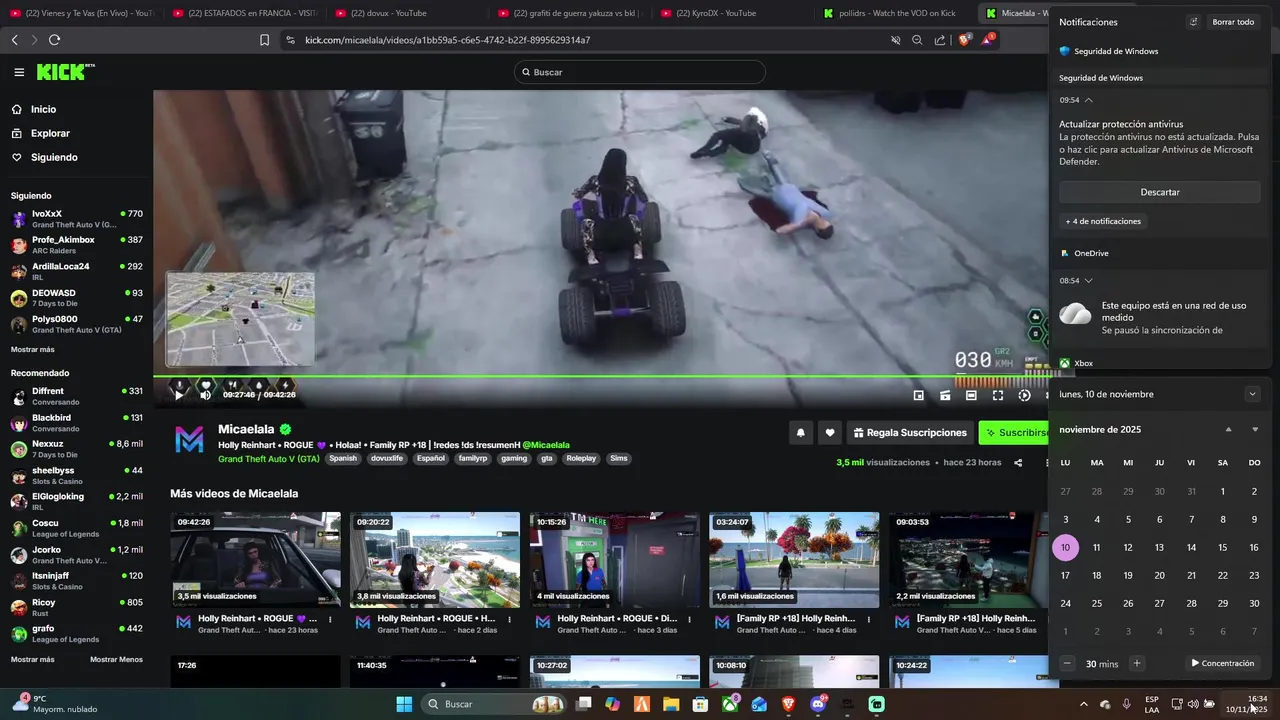
Task: Search Kick with the Buscar field
Action: tap(640, 72)
